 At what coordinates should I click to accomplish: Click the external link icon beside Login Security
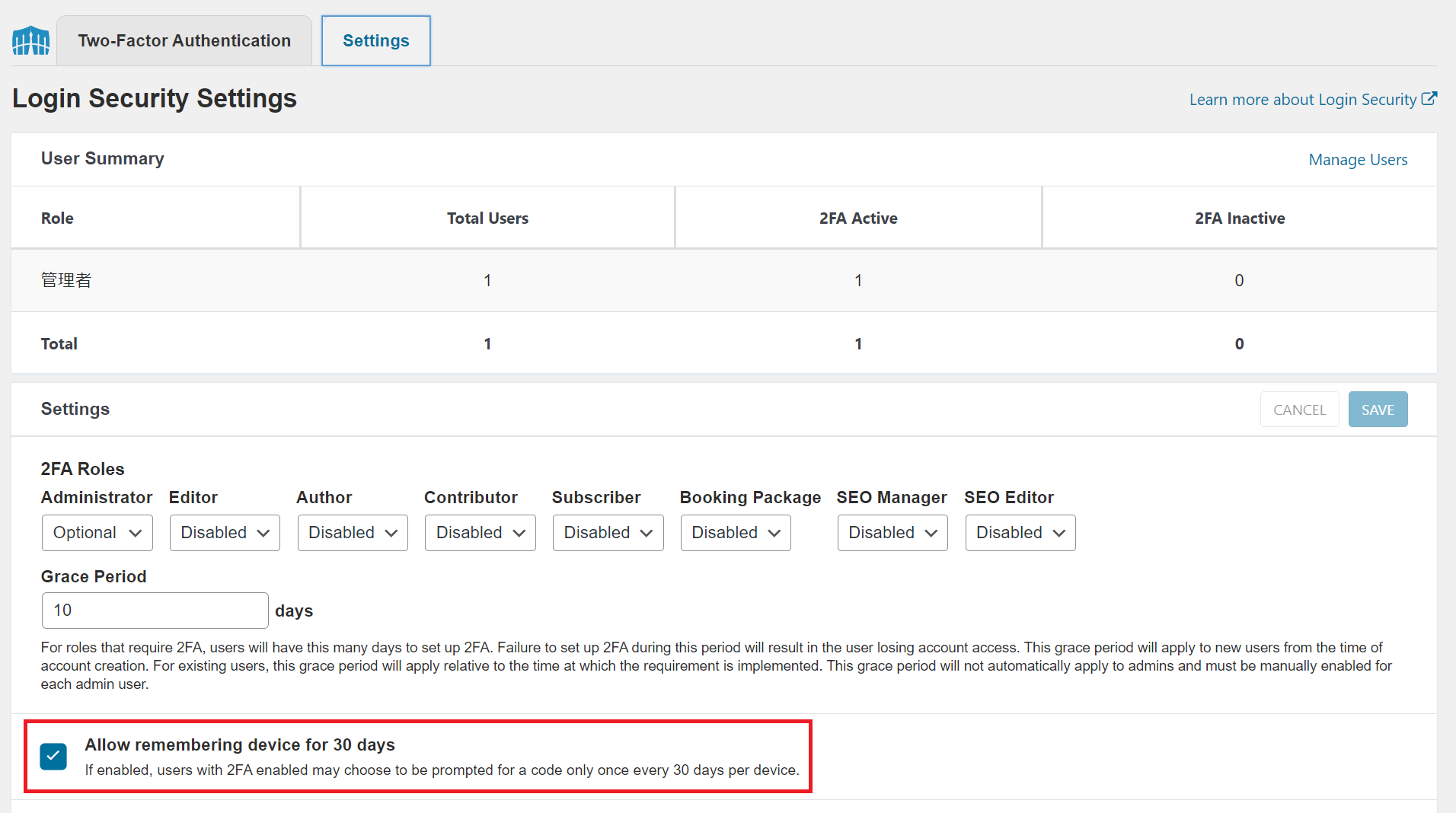click(x=1429, y=99)
